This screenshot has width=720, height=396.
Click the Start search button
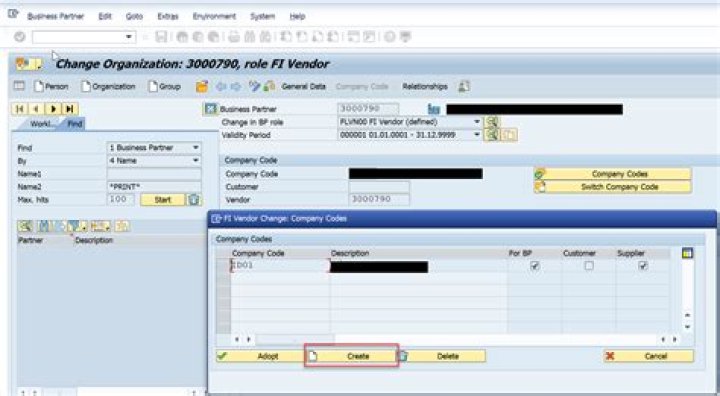pyautogui.click(x=163, y=199)
